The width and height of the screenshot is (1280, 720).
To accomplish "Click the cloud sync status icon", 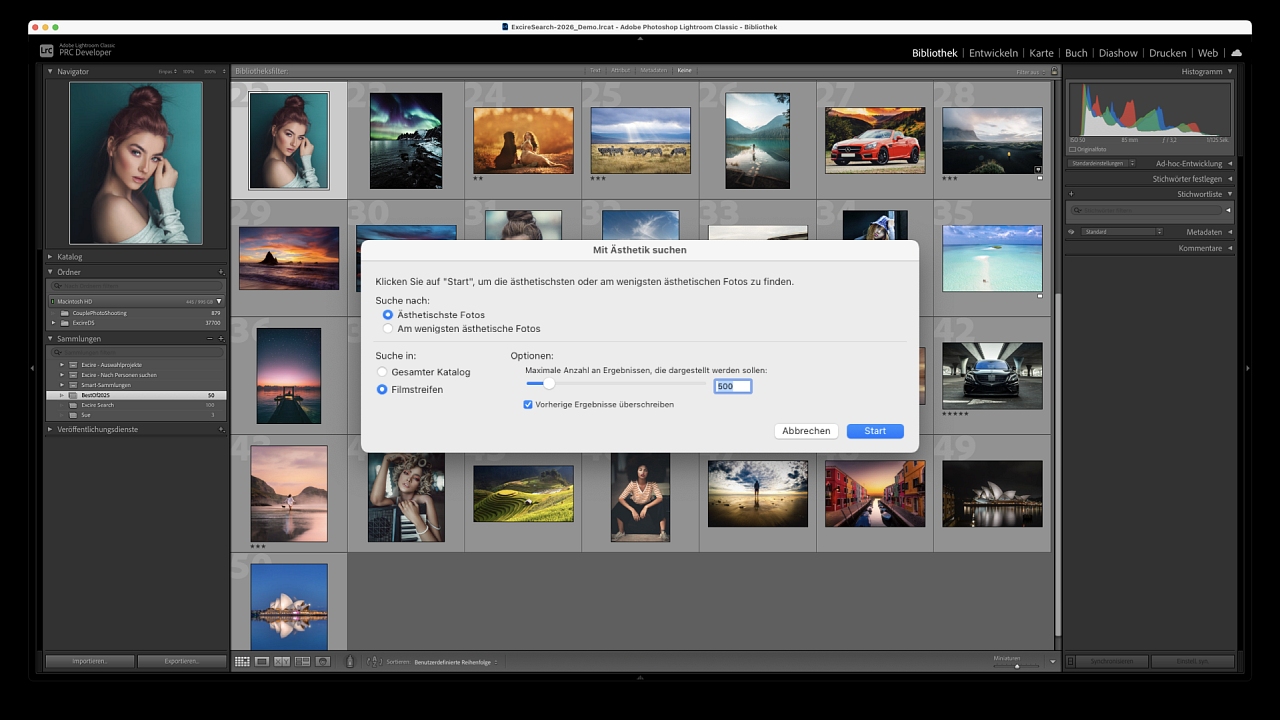I will 1237,53.
